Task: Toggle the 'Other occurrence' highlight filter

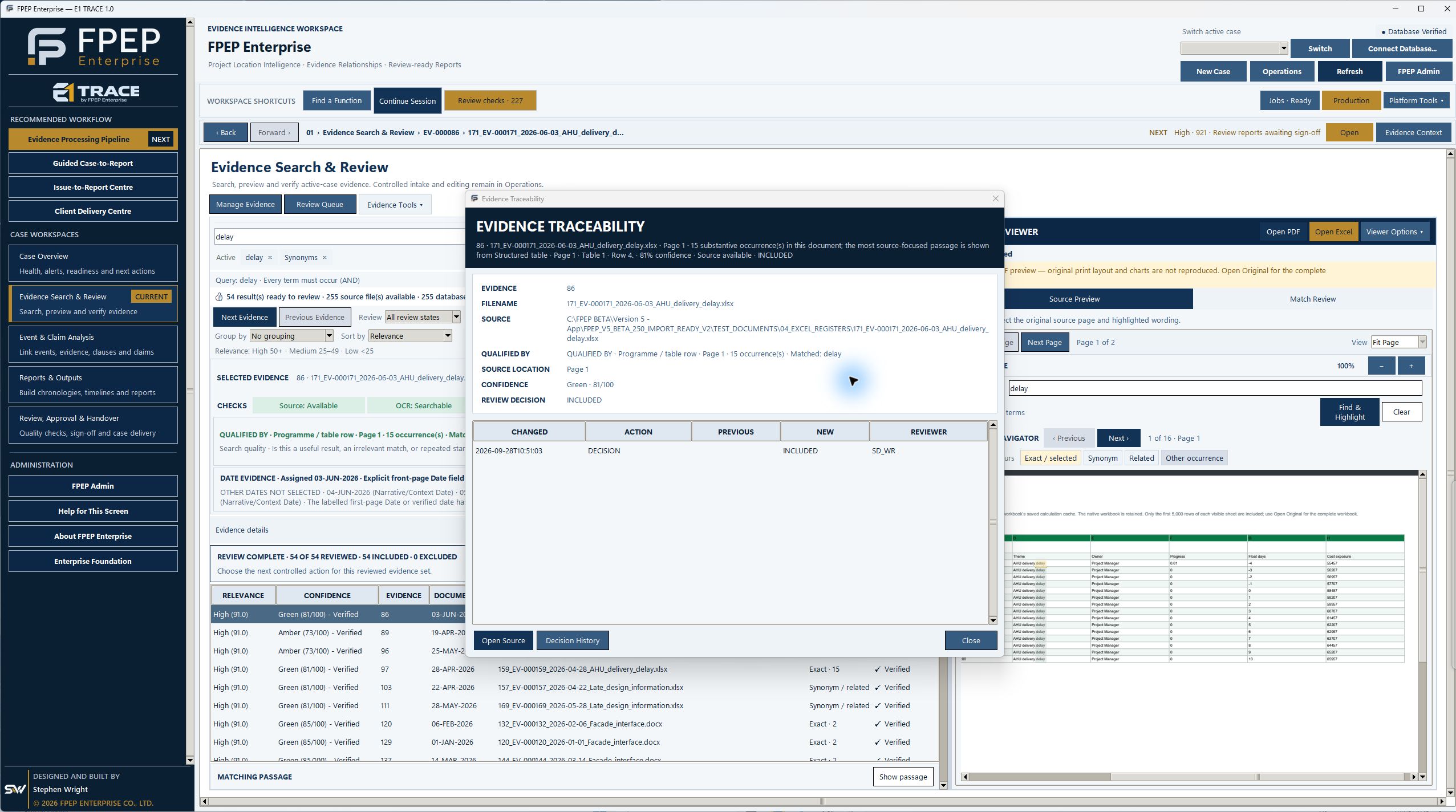Action: (x=1194, y=458)
